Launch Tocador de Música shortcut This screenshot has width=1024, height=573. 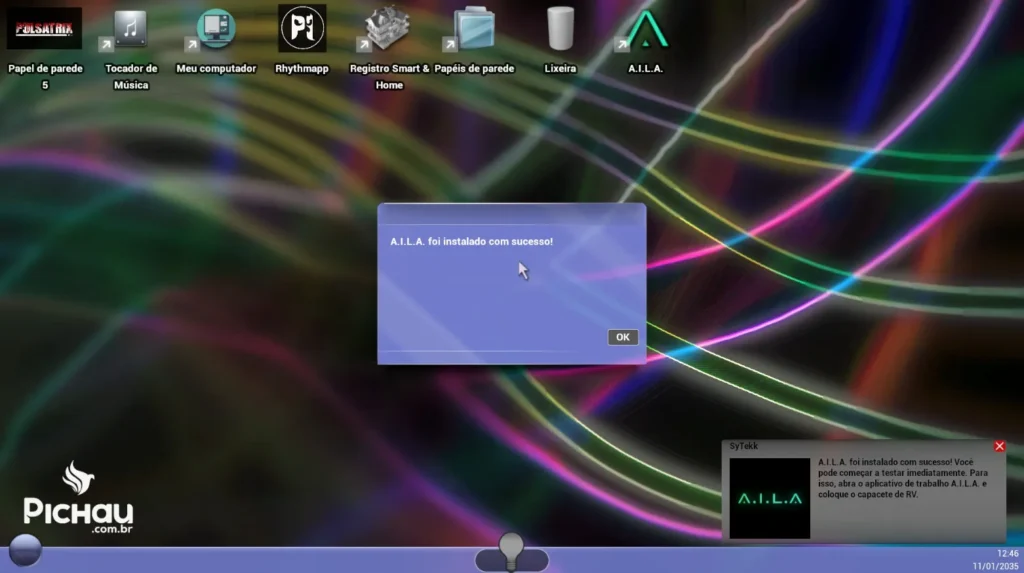click(130, 29)
